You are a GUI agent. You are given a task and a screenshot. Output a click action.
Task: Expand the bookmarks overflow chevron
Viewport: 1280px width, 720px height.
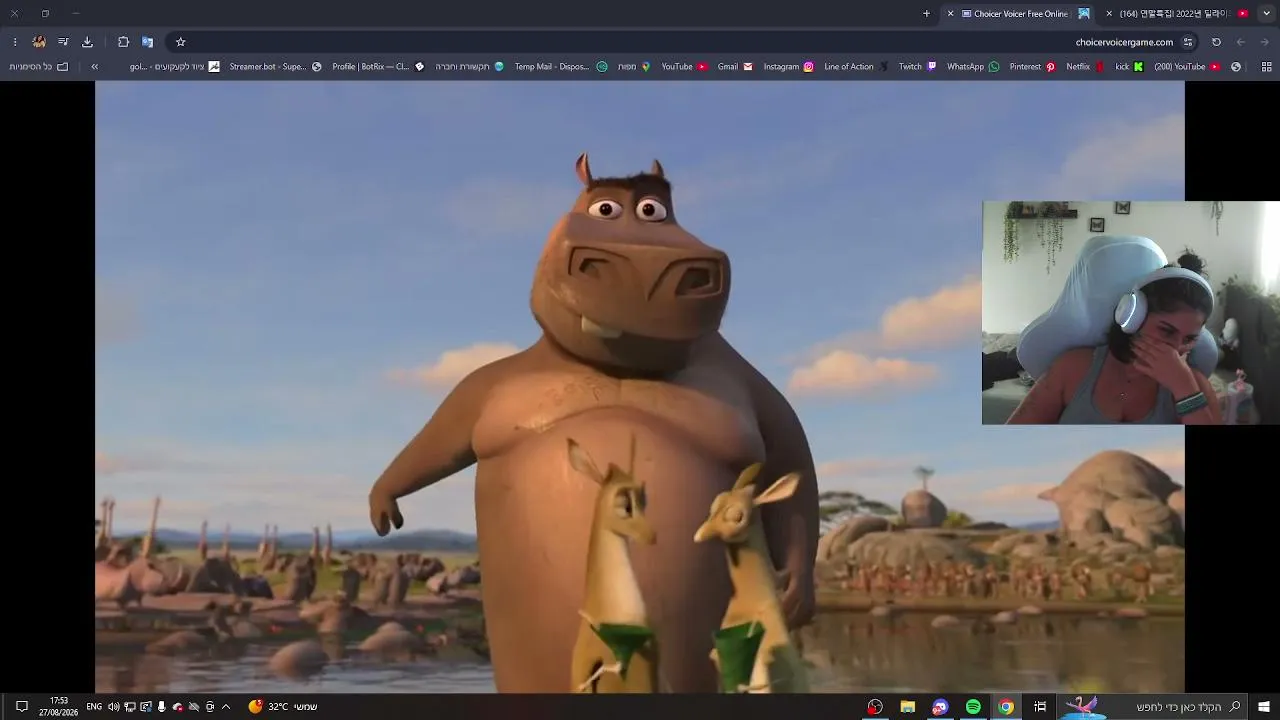(x=94, y=67)
